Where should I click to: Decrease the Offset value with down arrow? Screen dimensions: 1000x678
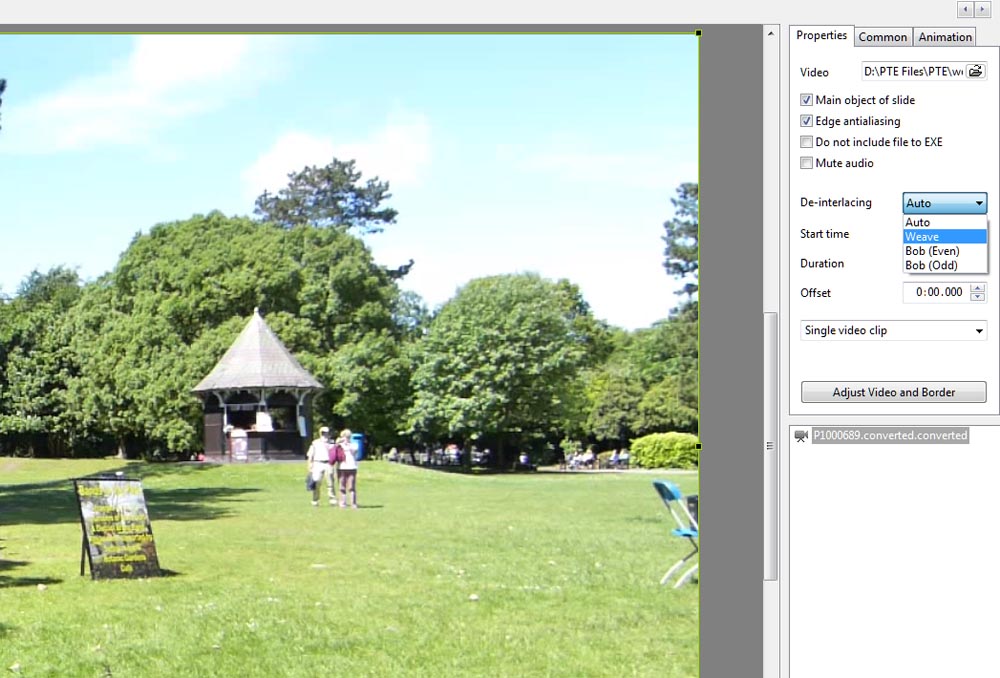coord(978,297)
